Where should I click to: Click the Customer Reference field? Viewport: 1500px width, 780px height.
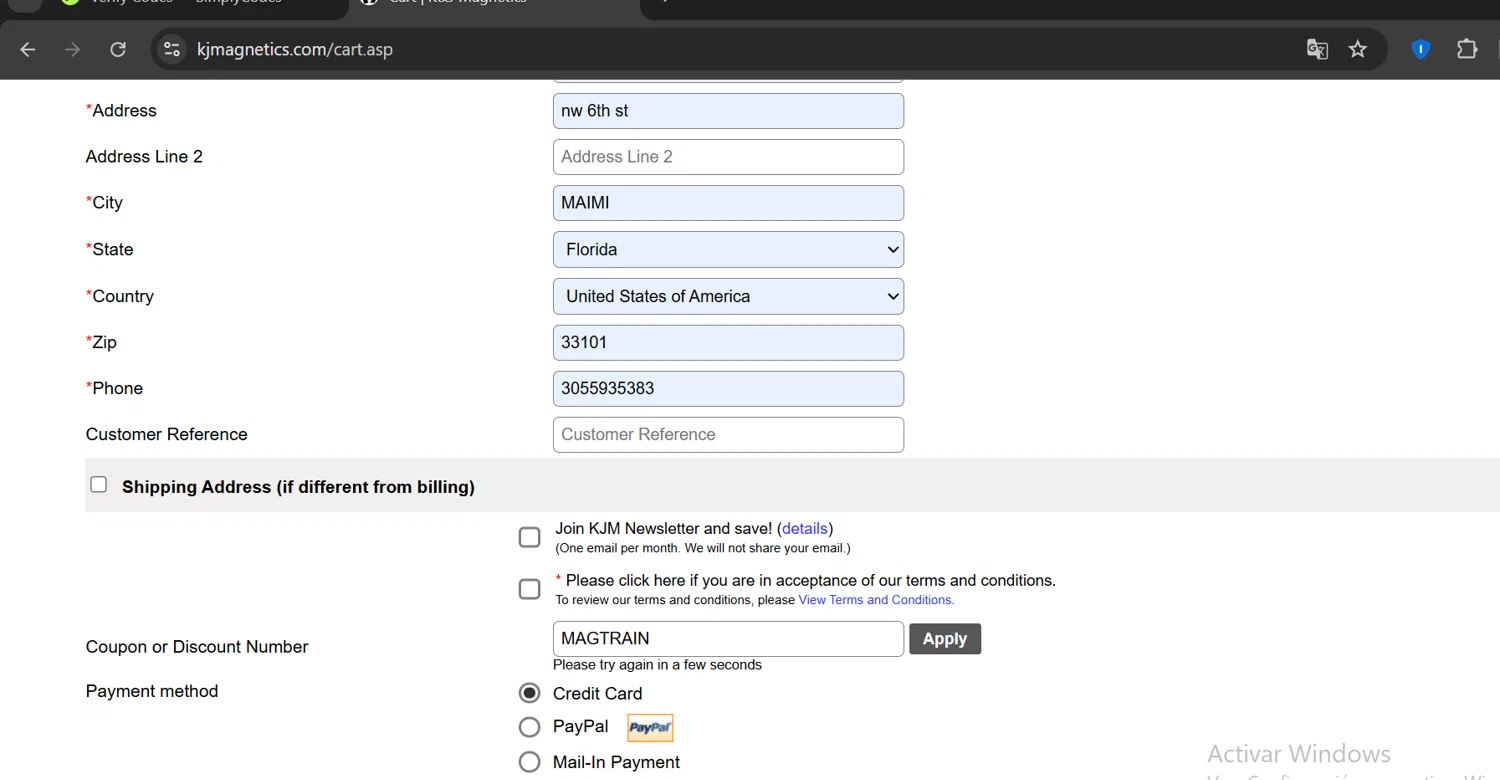coord(728,434)
